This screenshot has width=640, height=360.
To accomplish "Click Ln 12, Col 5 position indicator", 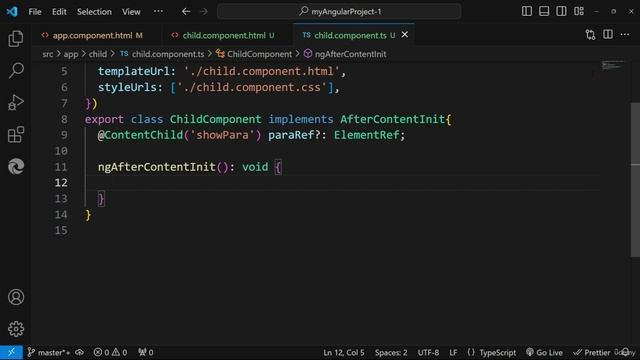I will pos(344,352).
